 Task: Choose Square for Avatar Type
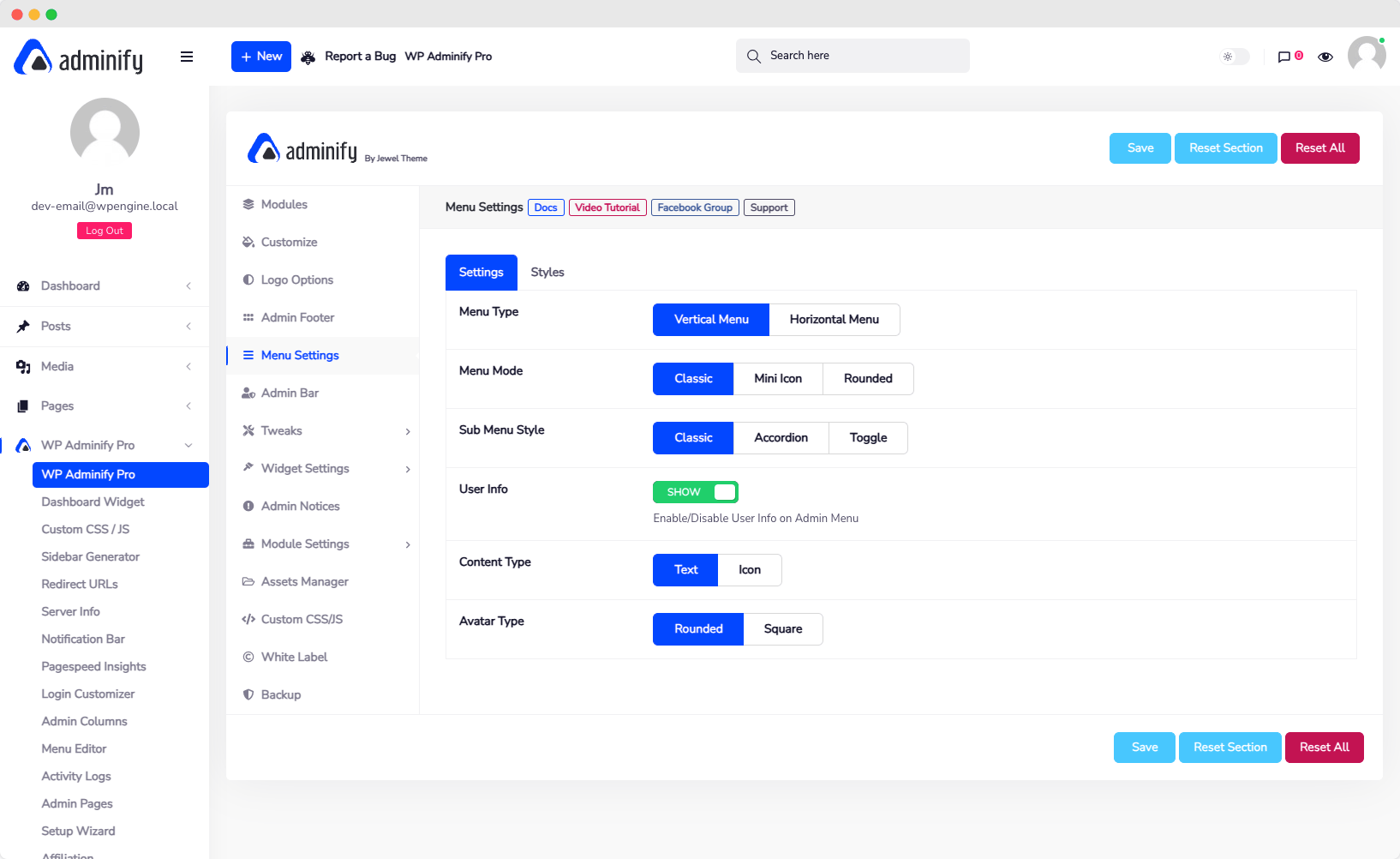[783, 628]
